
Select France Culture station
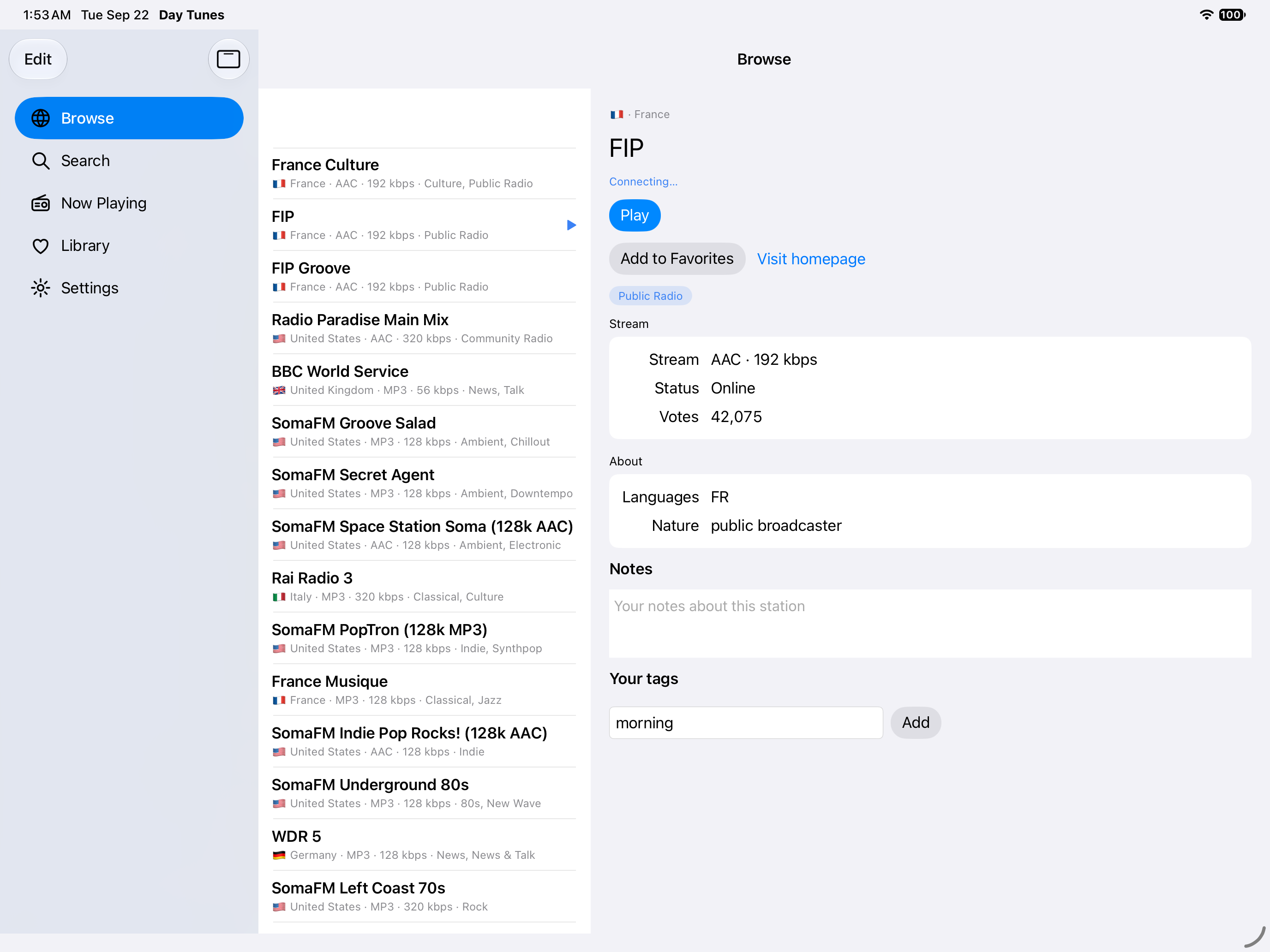pos(424,173)
